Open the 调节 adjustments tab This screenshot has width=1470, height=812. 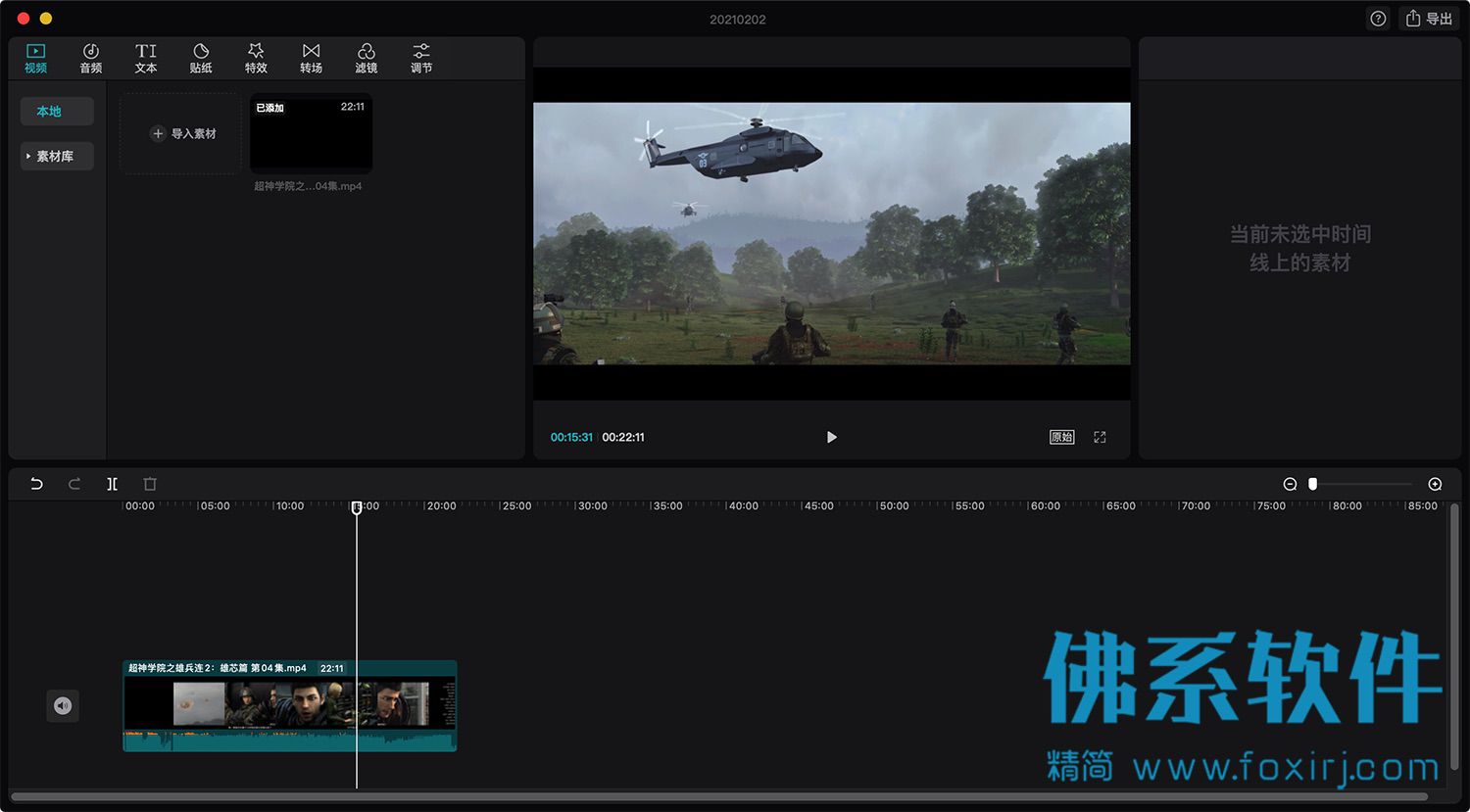421,59
